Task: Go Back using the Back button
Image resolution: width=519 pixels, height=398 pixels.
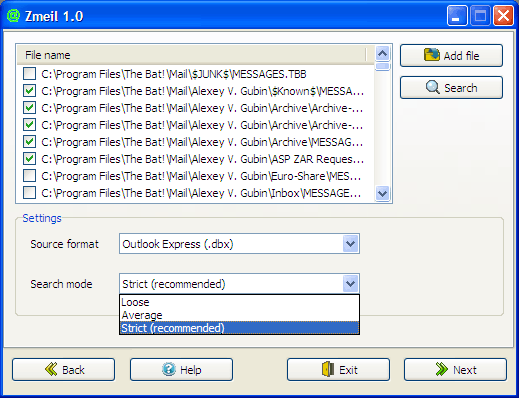Action: point(64,369)
